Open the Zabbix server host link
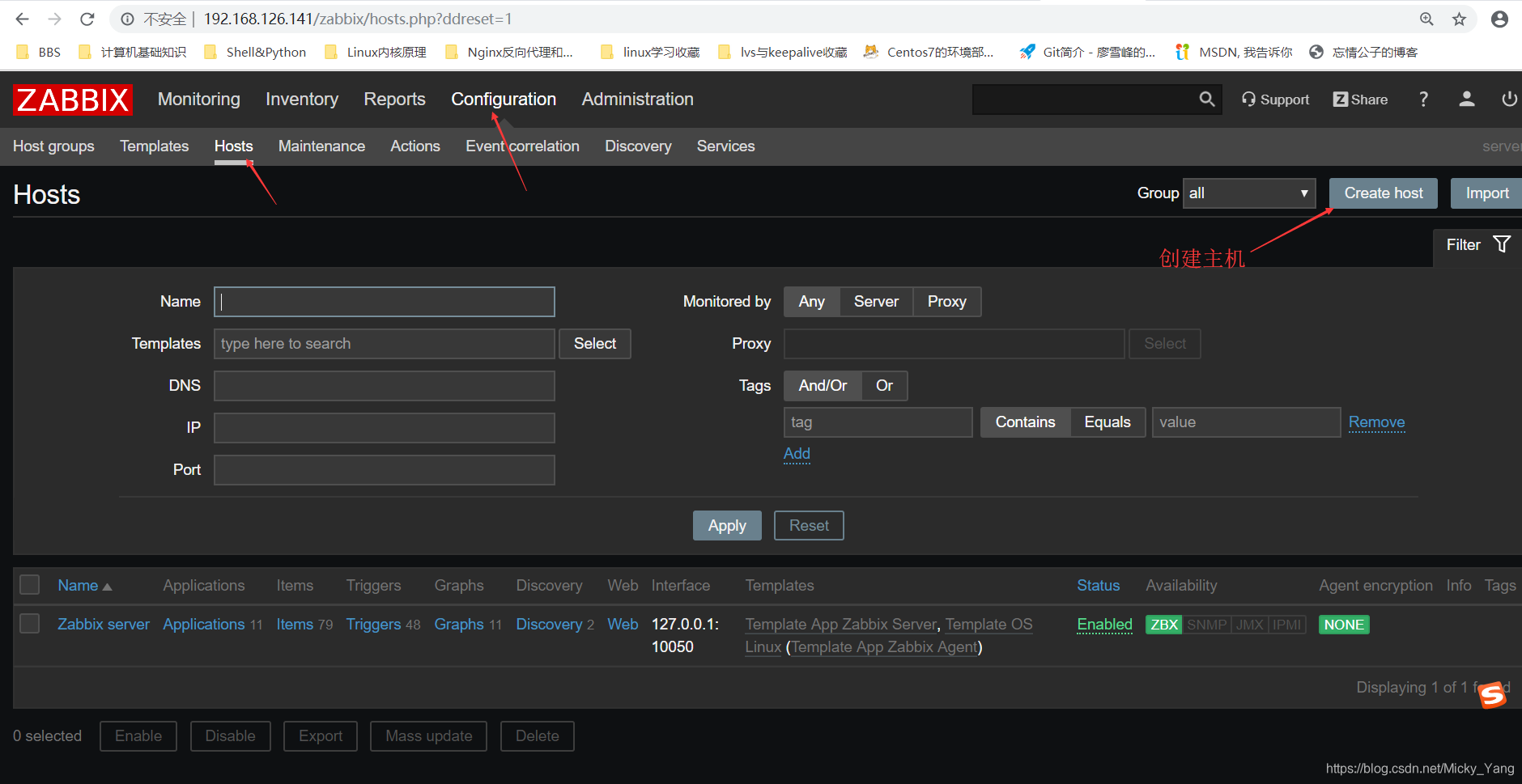The image size is (1522, 784). point(104,625)
